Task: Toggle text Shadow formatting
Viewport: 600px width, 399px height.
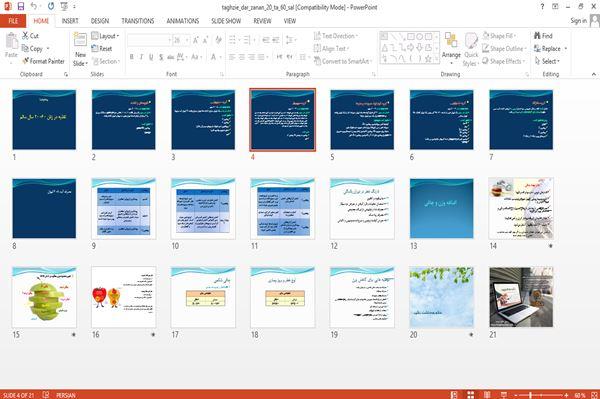Action: (161, 57)
